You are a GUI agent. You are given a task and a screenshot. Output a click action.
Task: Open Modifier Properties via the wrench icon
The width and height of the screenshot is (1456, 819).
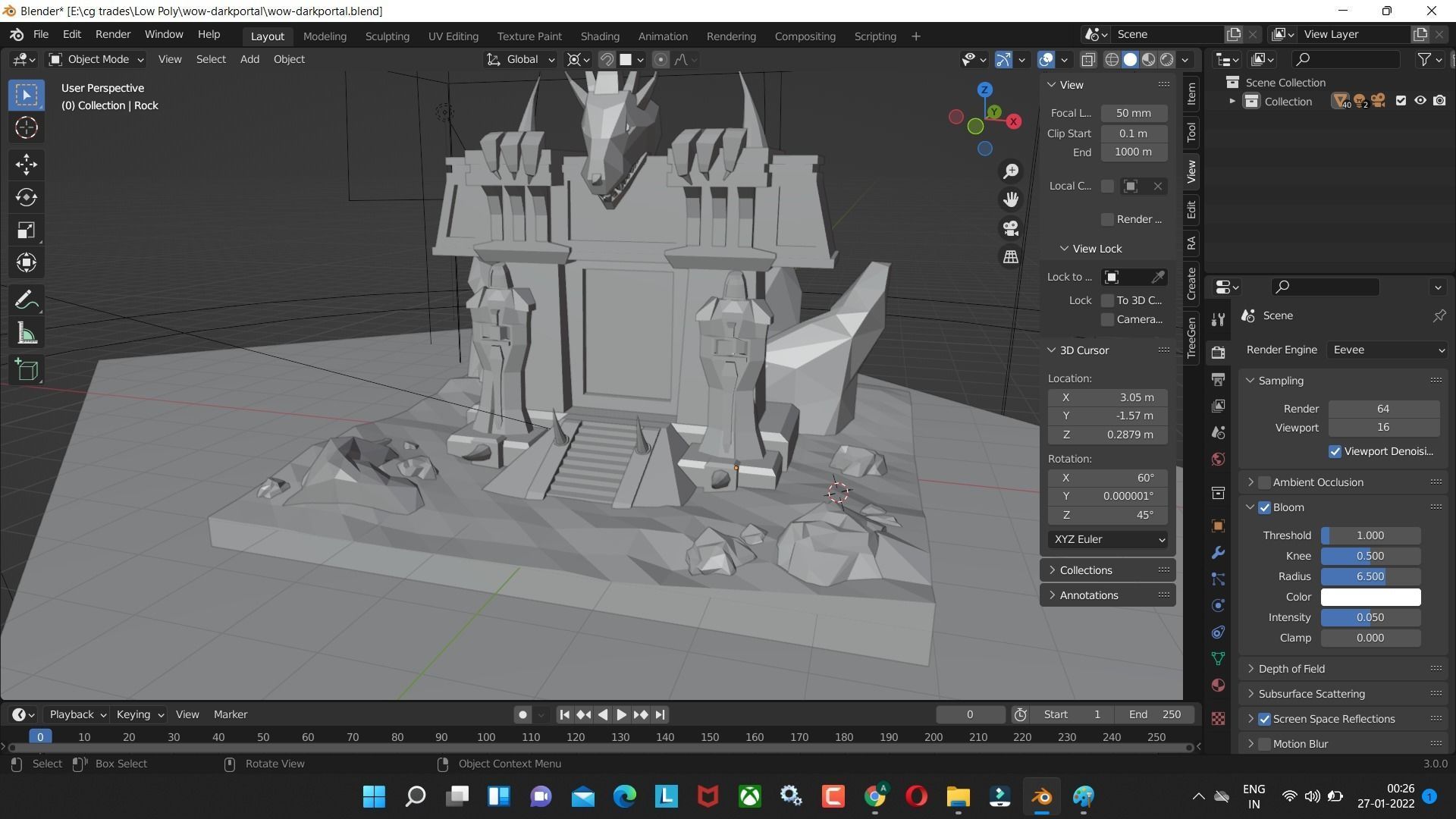(1217, 553)
